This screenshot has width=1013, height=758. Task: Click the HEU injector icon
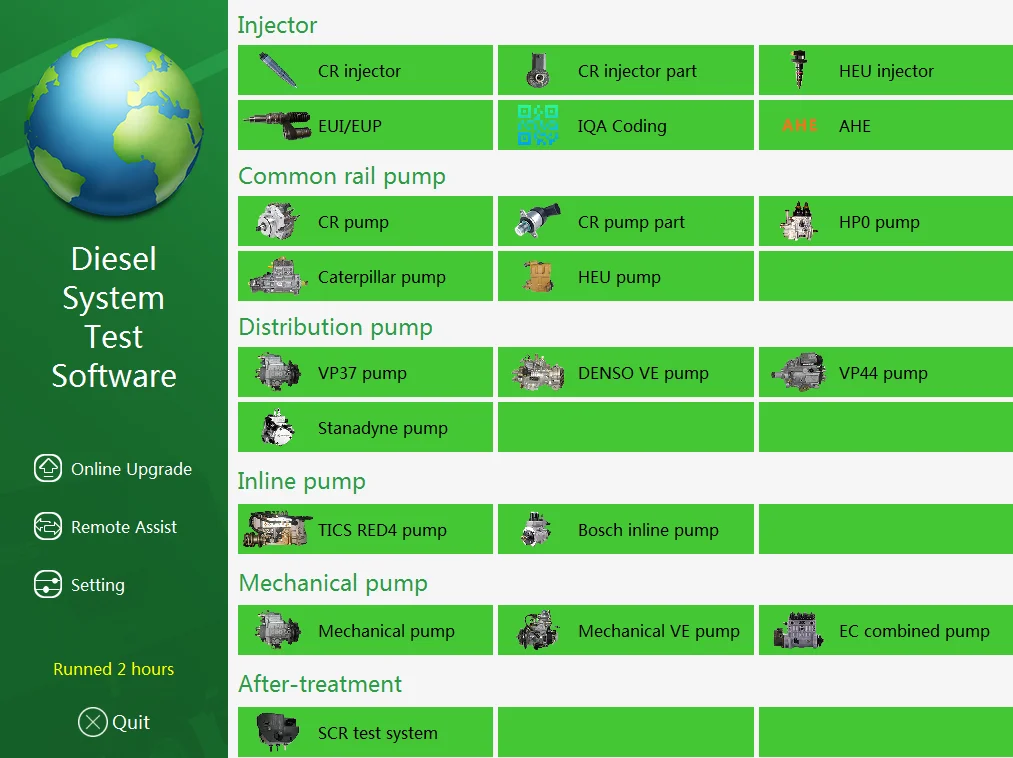pyautogui.click(x=799, y=70)
